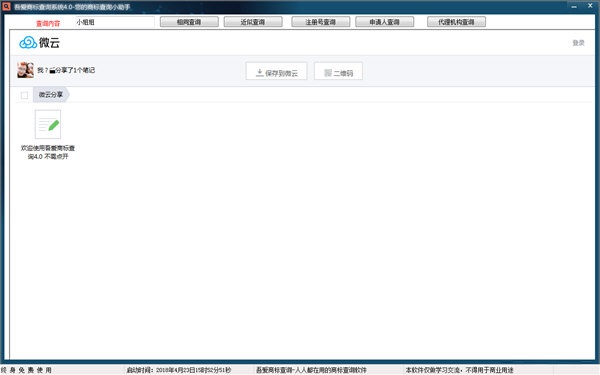600x375 pixels.
Task: Click the status bar start time text
Action: pos(179,370)
